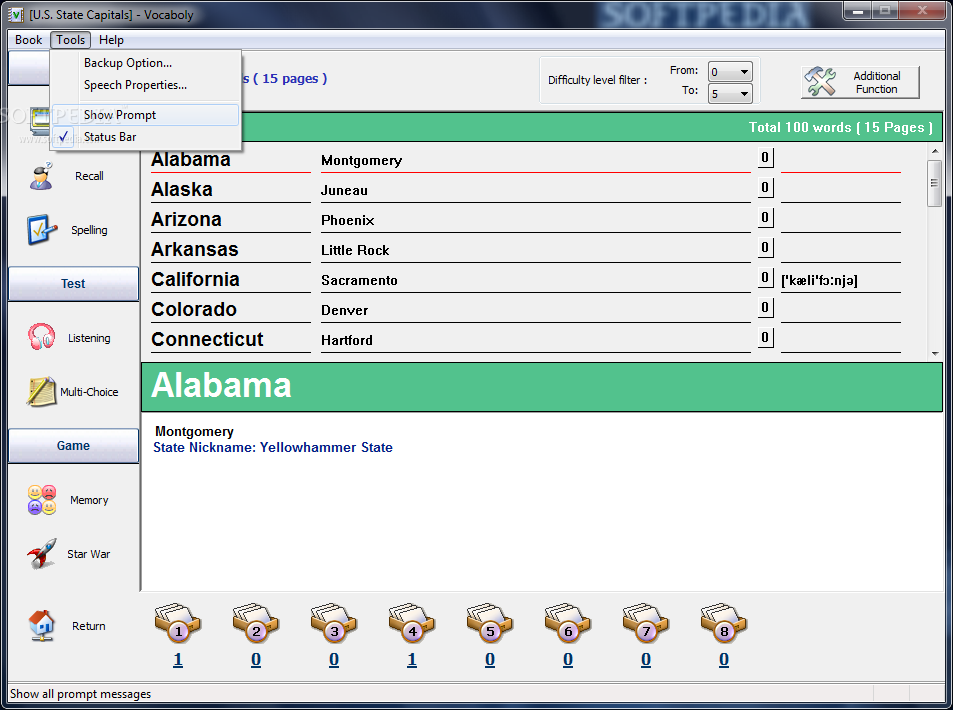Select Show Prompt menu item
The image size is (953, 710).
[x=146, y=115]
